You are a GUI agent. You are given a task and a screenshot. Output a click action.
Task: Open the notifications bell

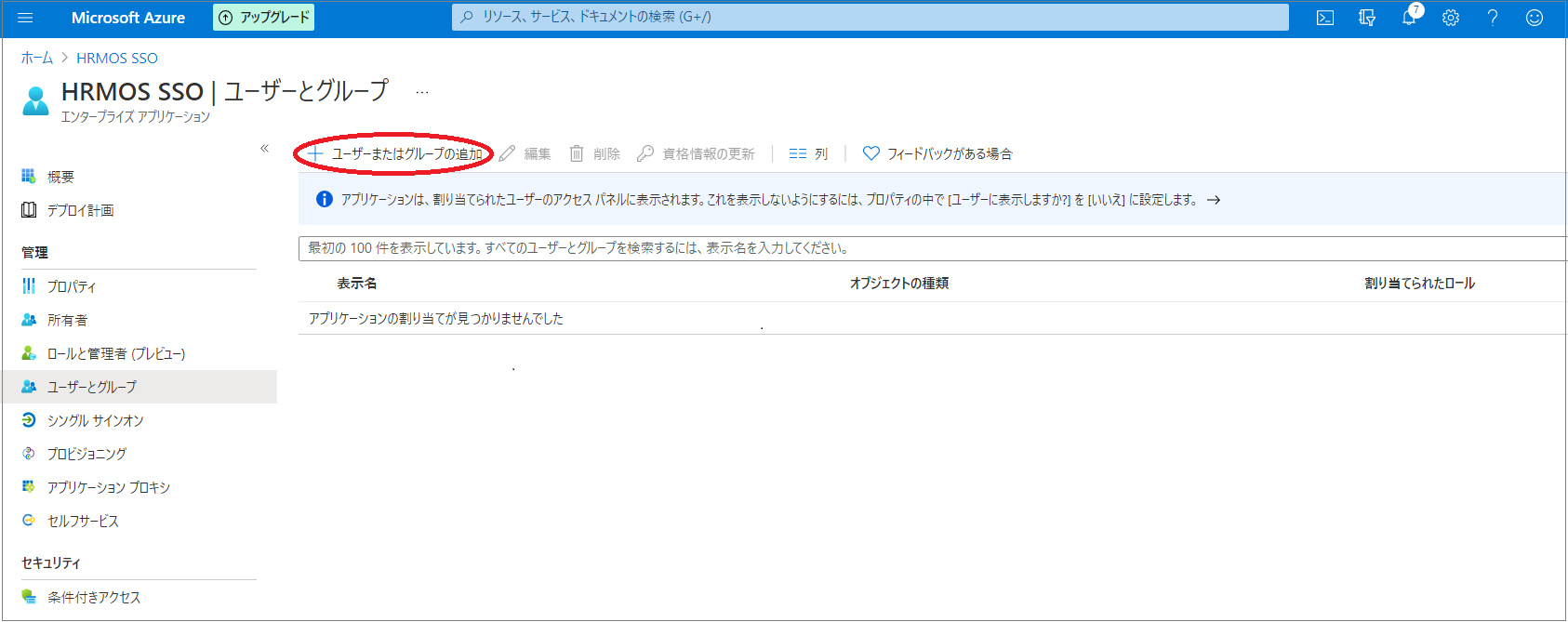click(1409, 18)
